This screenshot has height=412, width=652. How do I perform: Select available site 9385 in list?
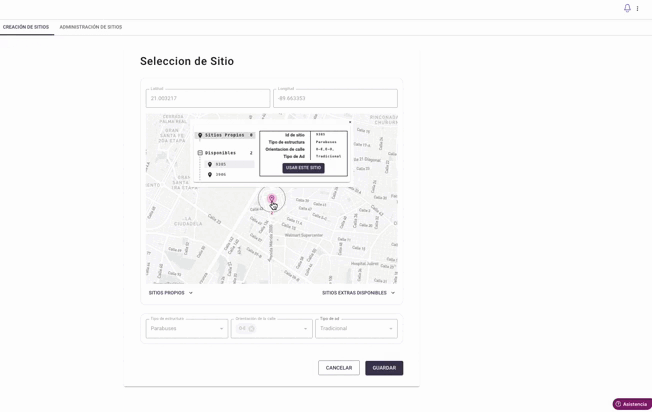pyautogui.click(x=229, y=164)
